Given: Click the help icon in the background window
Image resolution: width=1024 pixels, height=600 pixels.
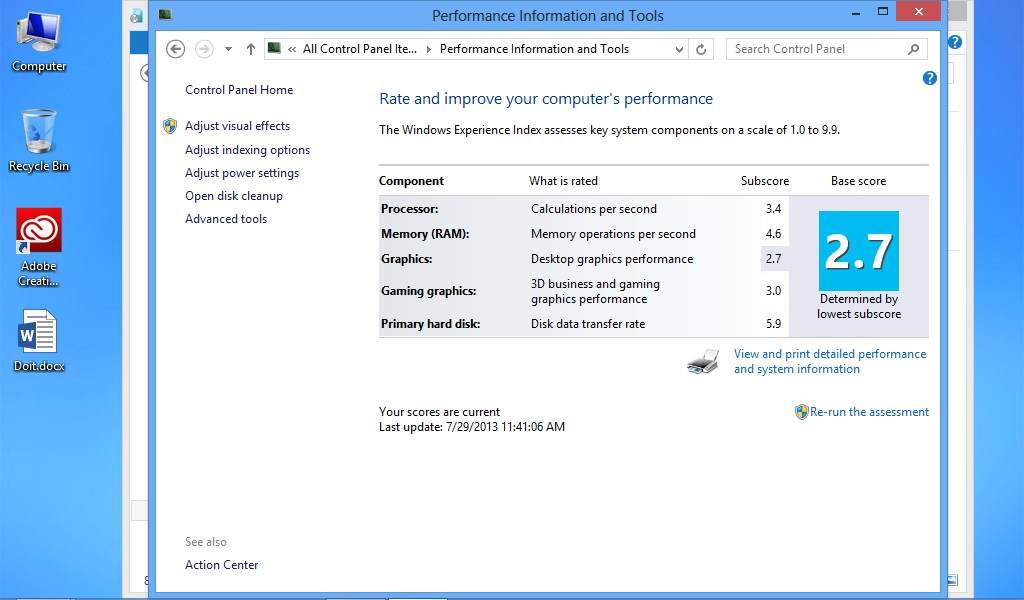Looking at the screenshot, I should pos(955,42).
